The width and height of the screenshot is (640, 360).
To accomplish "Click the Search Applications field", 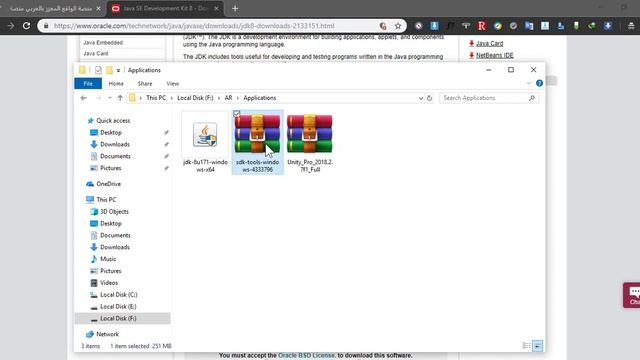I will pos(489,98).
